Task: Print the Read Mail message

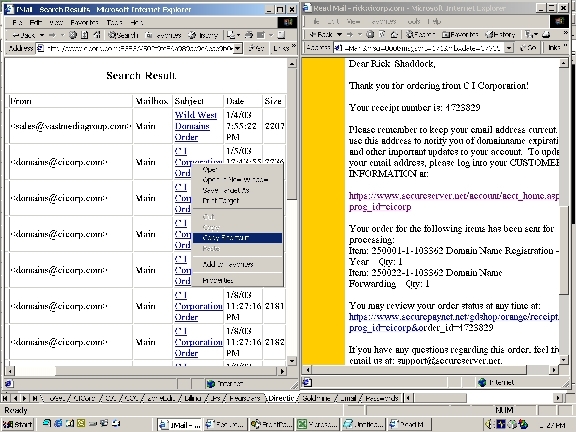Action: tap(546, 35)
